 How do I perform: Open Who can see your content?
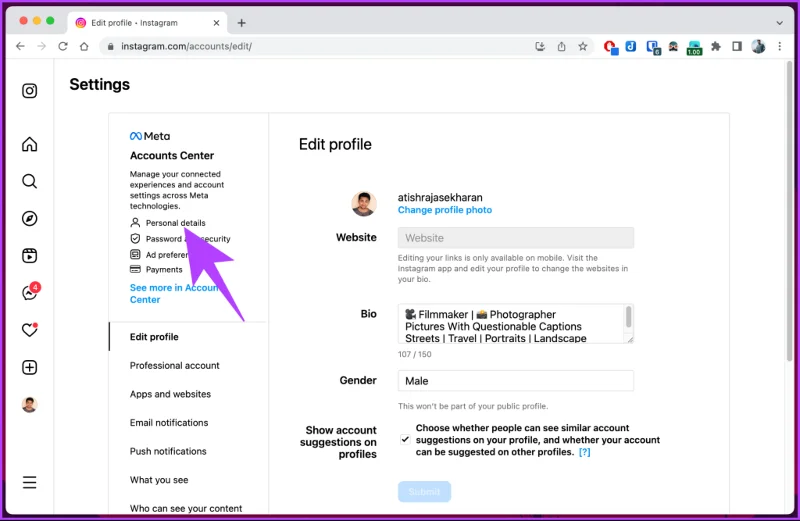click(186, 508)
